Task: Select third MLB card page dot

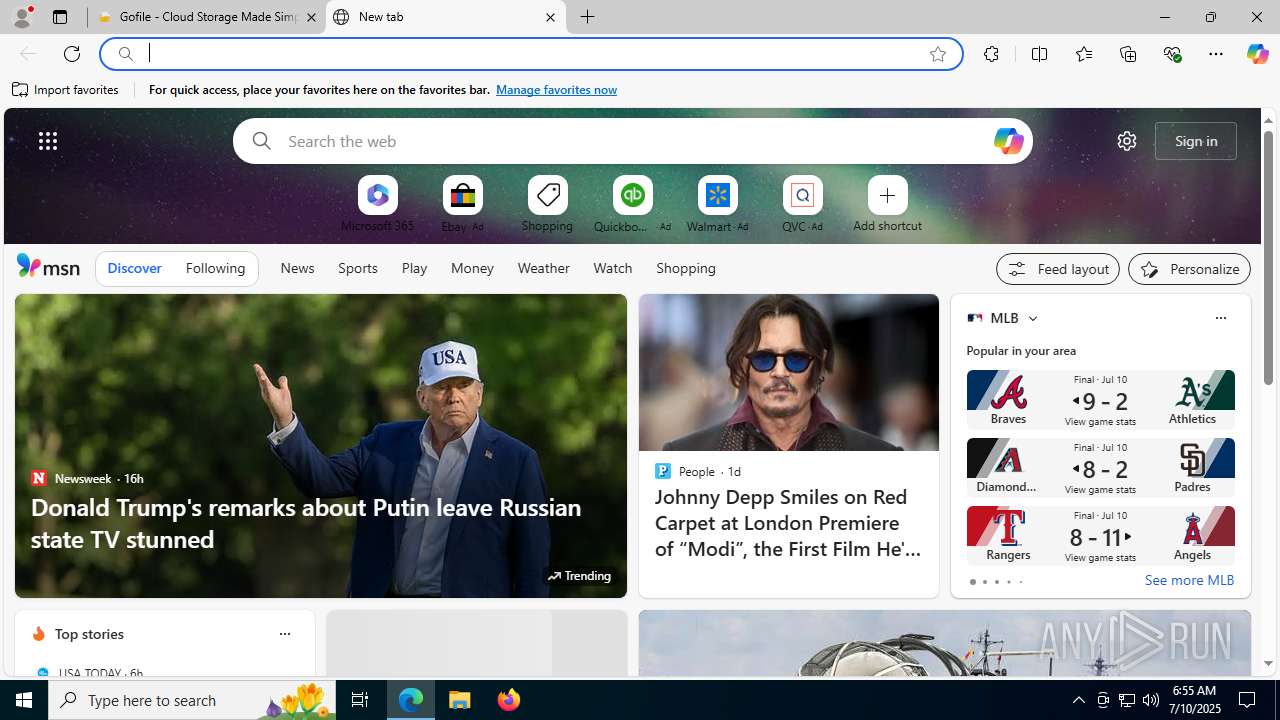Action: [x=996, y=582]
